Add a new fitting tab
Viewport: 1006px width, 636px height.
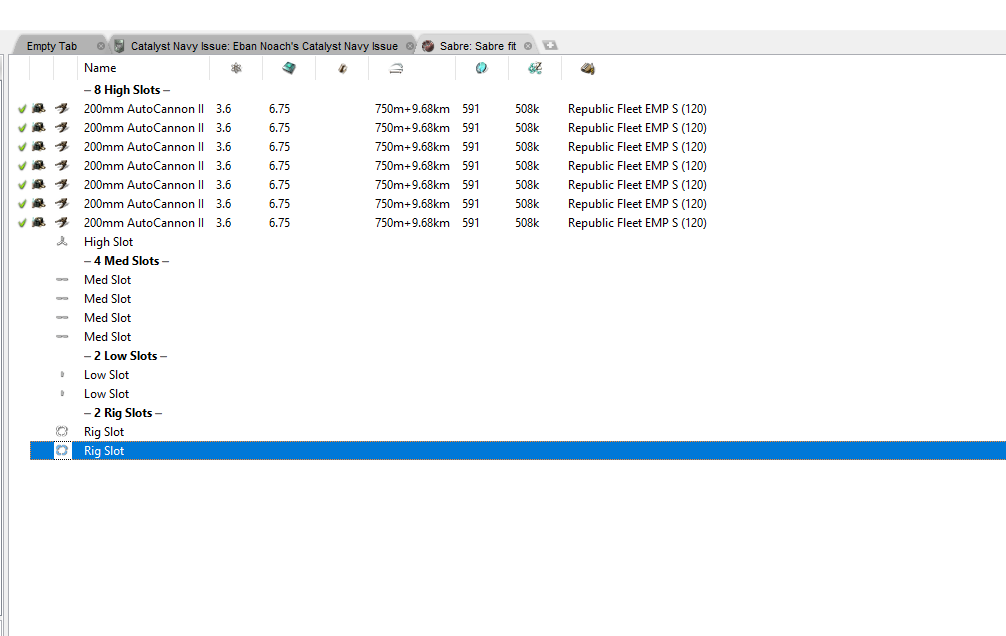click(x=550, y=45)
